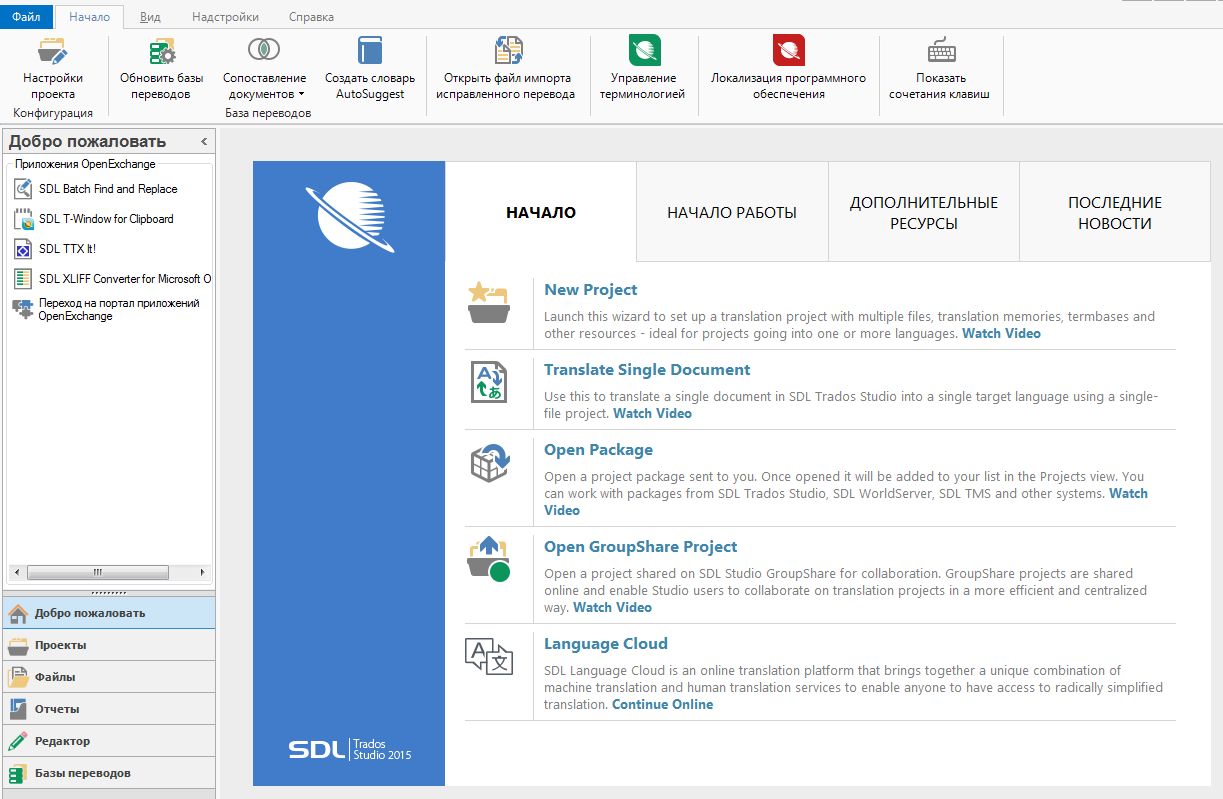Click the Редактор label in view list
This screenshot has height=799, width=1223.
point(63,741)
